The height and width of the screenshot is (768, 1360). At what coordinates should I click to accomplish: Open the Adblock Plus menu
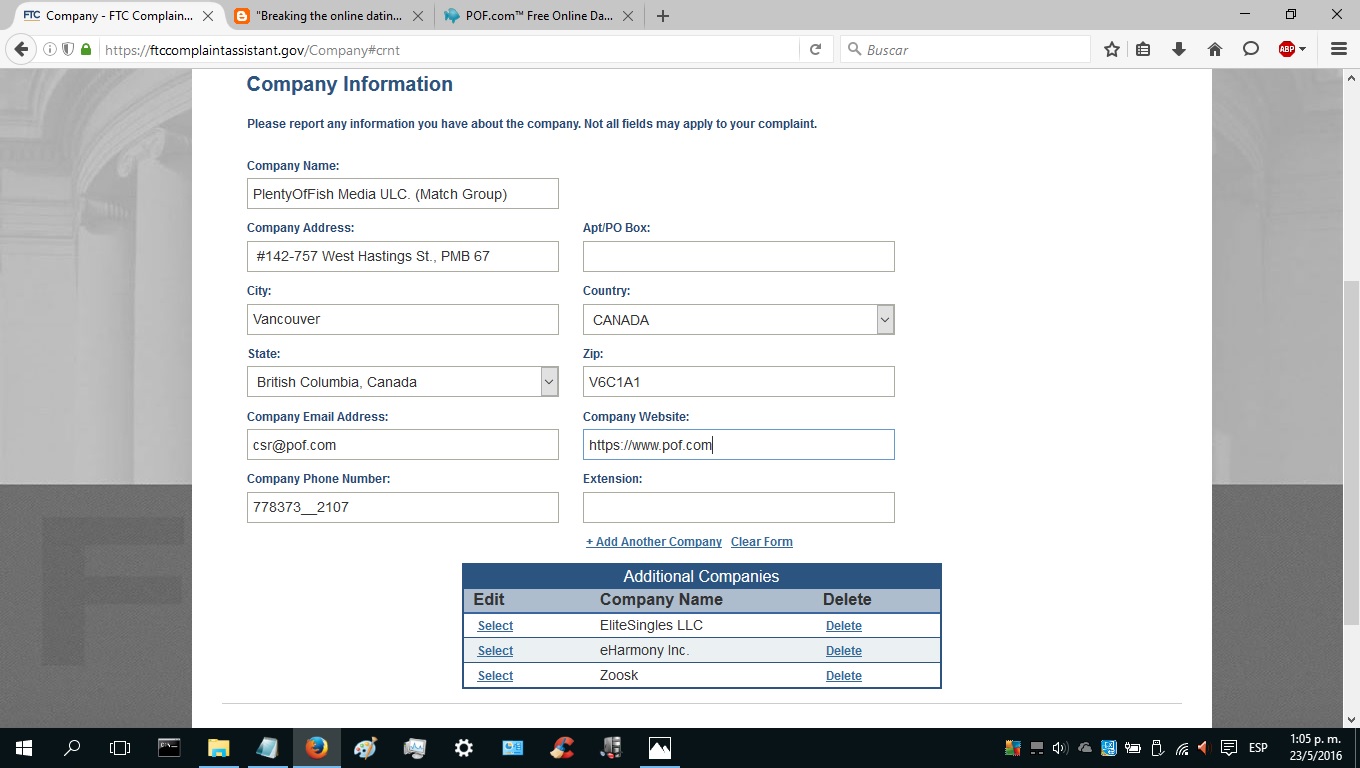click(1291, 50)
